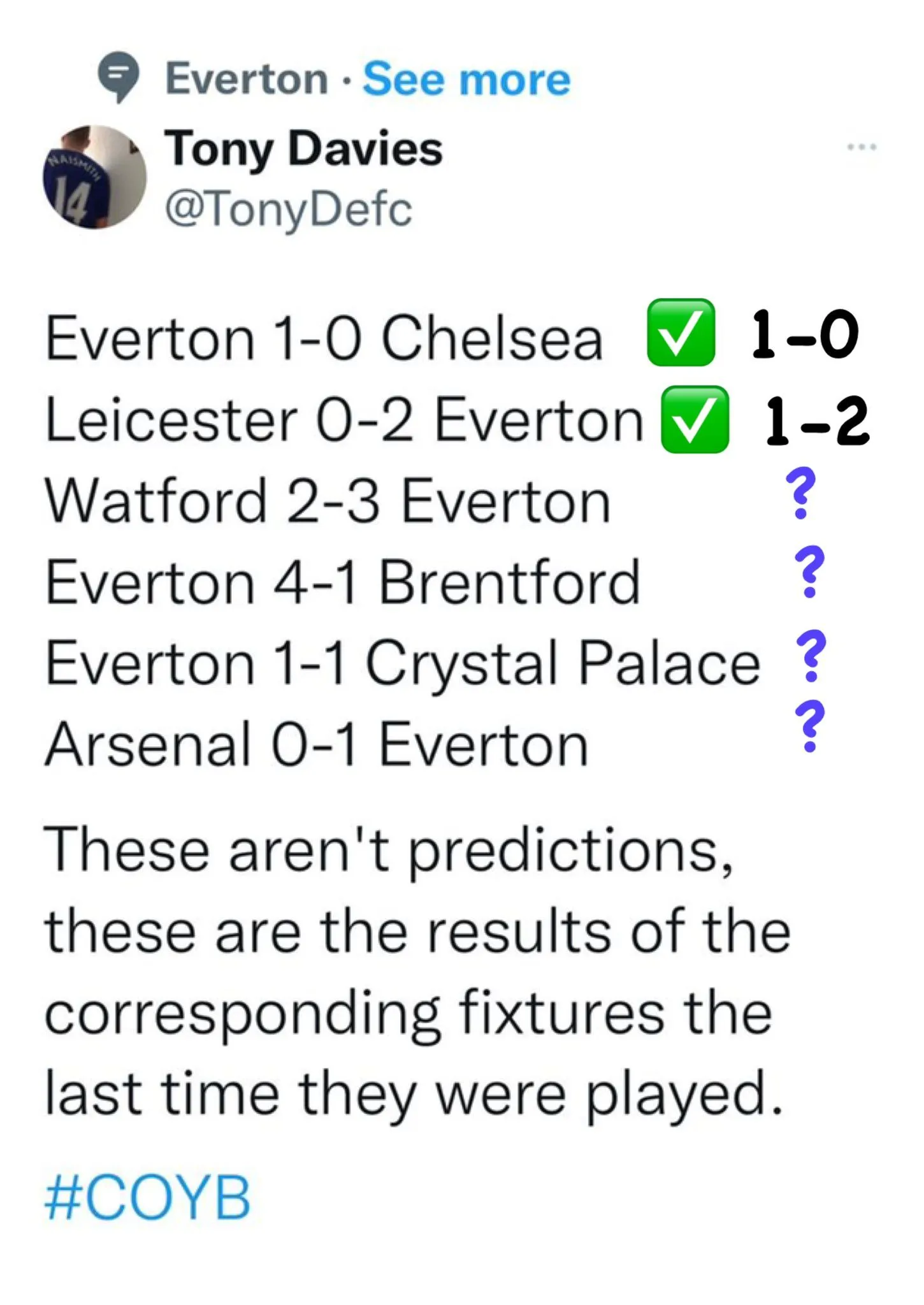924x1305 pixels.
Task: Click the handwritten 1-0 score annotation
Action: pos(805,333)
